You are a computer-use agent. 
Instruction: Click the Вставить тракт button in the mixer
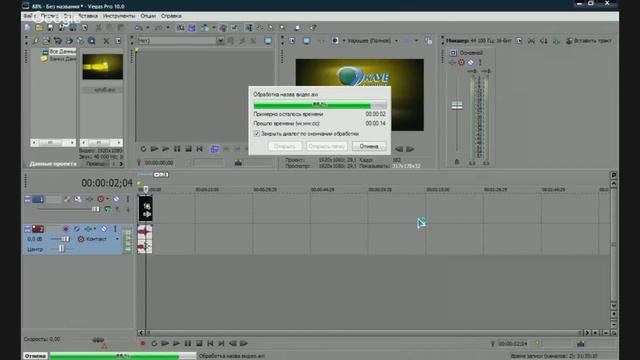[x=589, y=41]
